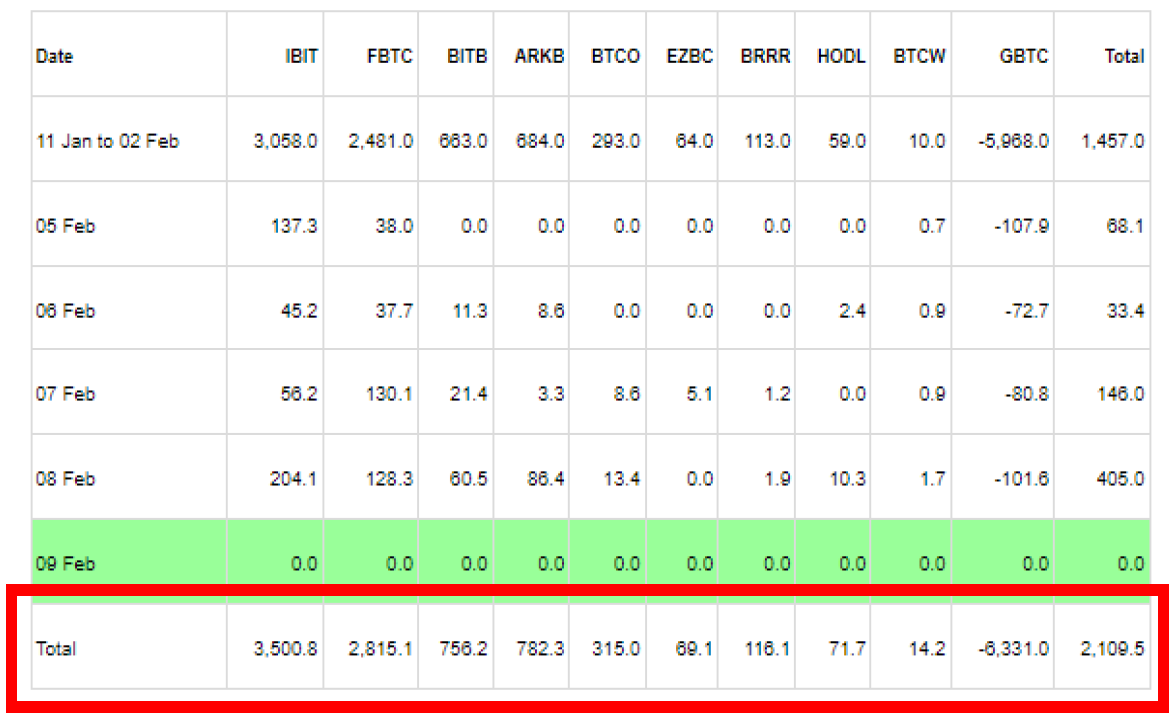Click Total value 68.1
Image resolution: width=1173 pixels, height=718 pixels.
point(1125,226)
